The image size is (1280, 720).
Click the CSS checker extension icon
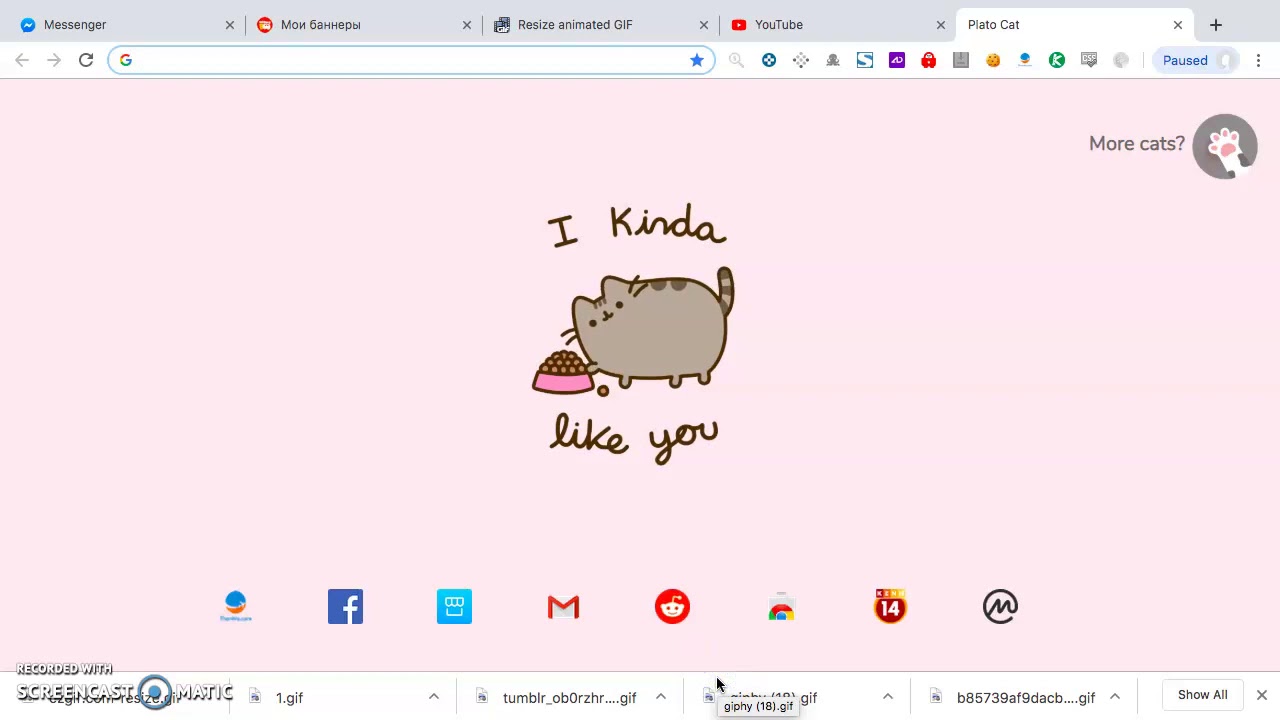(x=1089, y=60)
